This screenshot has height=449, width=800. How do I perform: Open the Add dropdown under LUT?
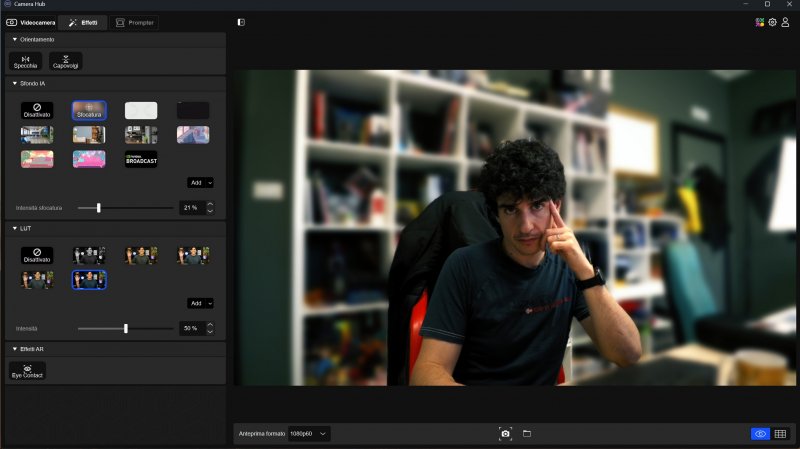coord(201,303)
